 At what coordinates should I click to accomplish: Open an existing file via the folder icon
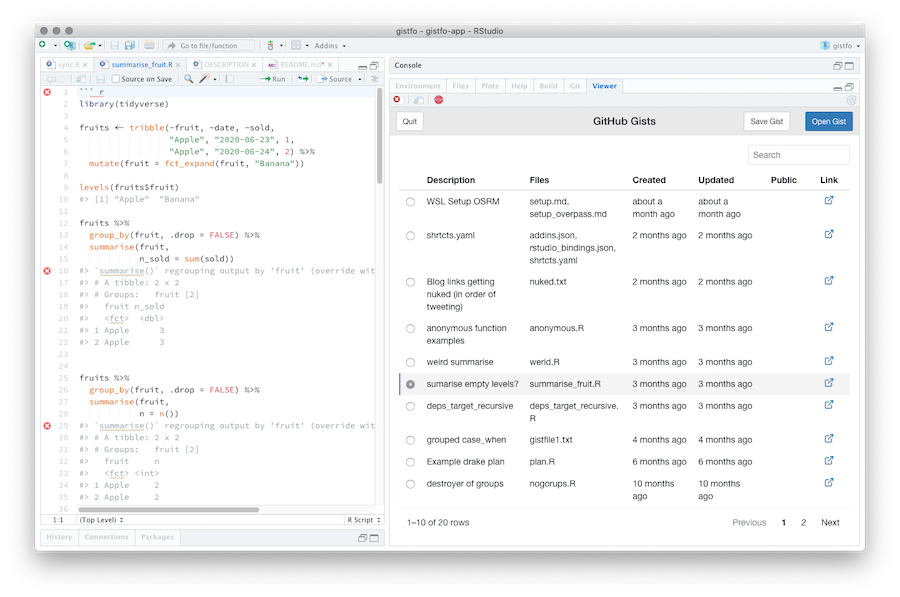89,45
